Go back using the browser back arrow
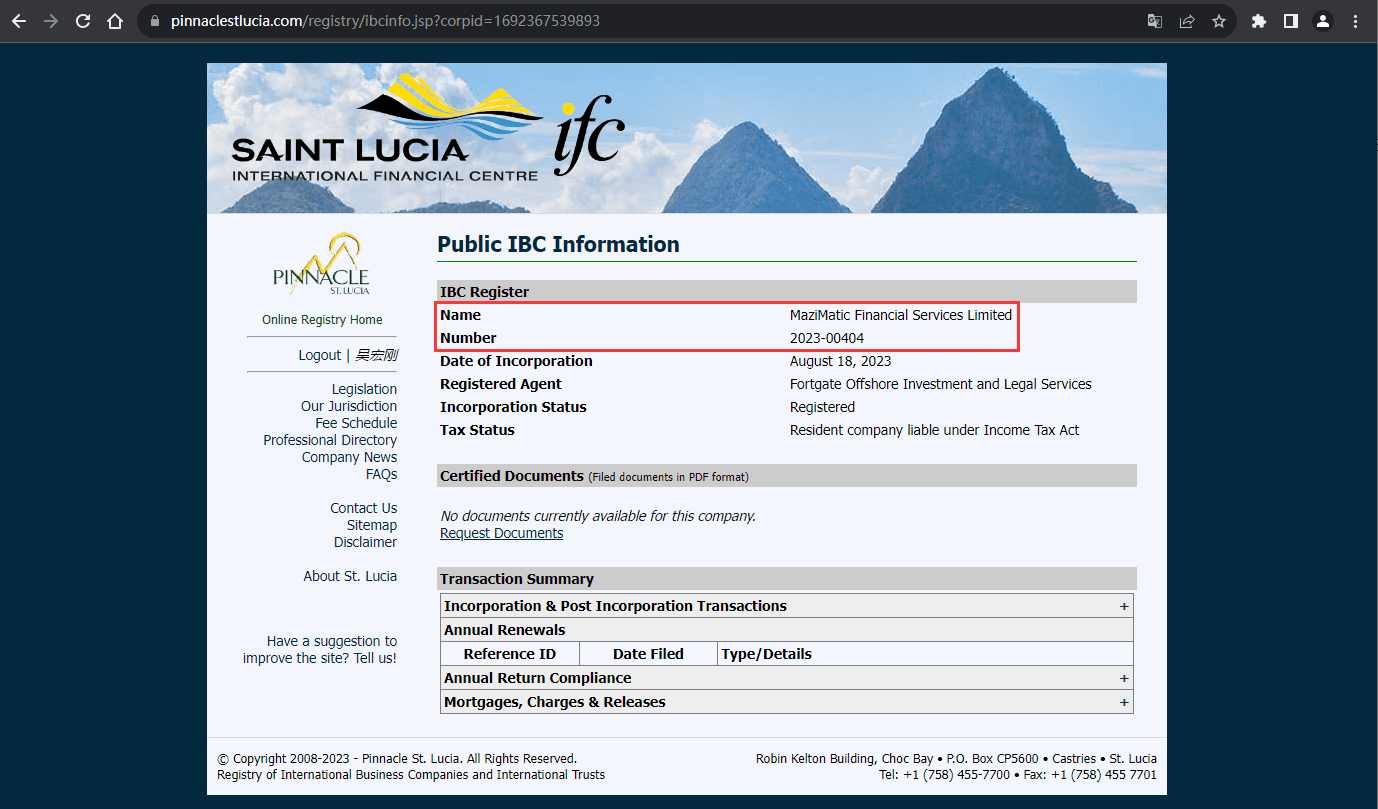The width and height of the screenshot is (1378, 809). click(x=19, y=21)
